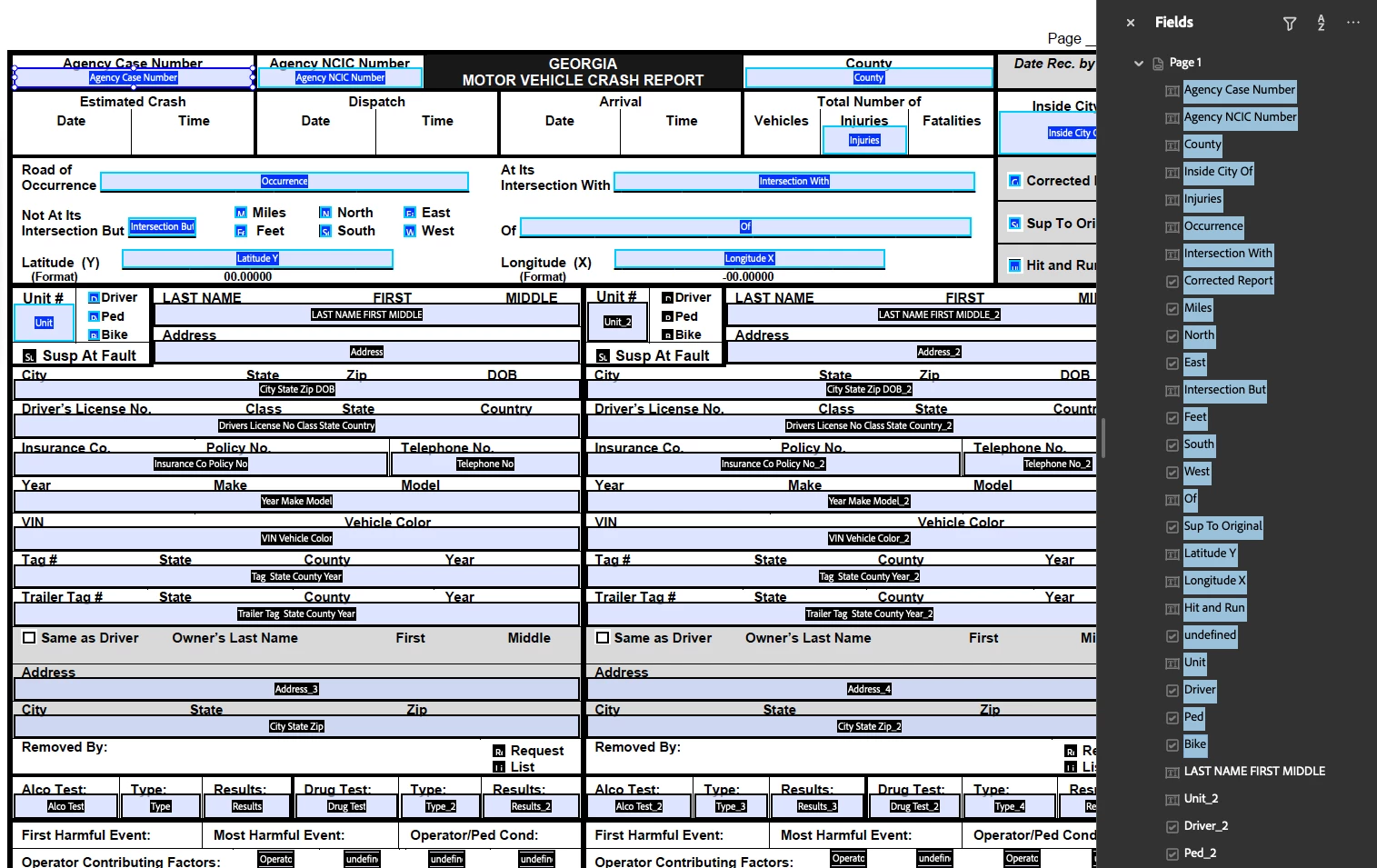Screen dimensions: 1377x868
Task: Click text field icon beside Intersection With
Action: 1172,254
